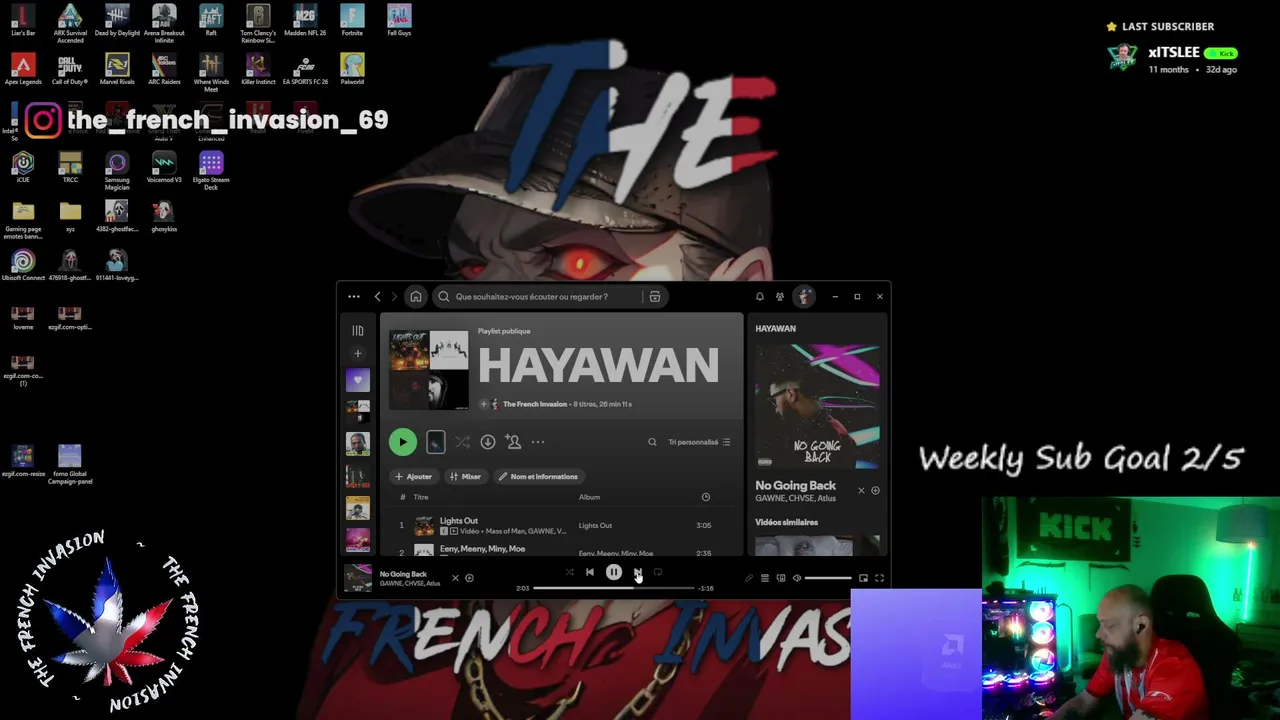Open the HAYAWAN playlist cover image
Screen dimensions: 1280x720
429,370
